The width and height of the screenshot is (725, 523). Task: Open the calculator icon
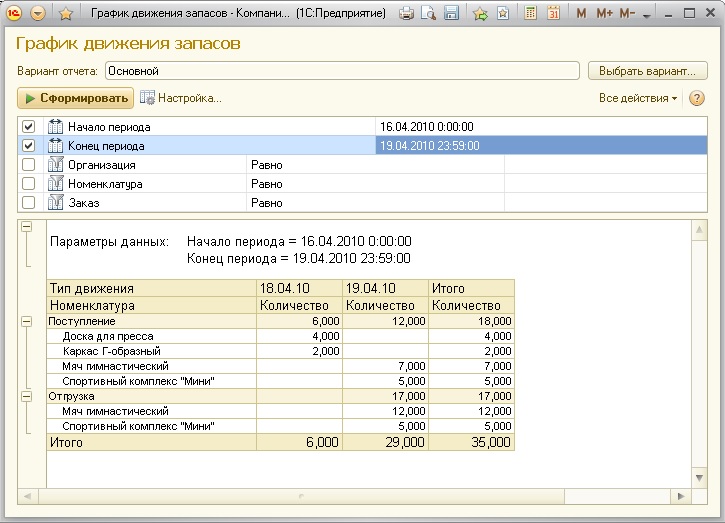[x=530, y=14]
